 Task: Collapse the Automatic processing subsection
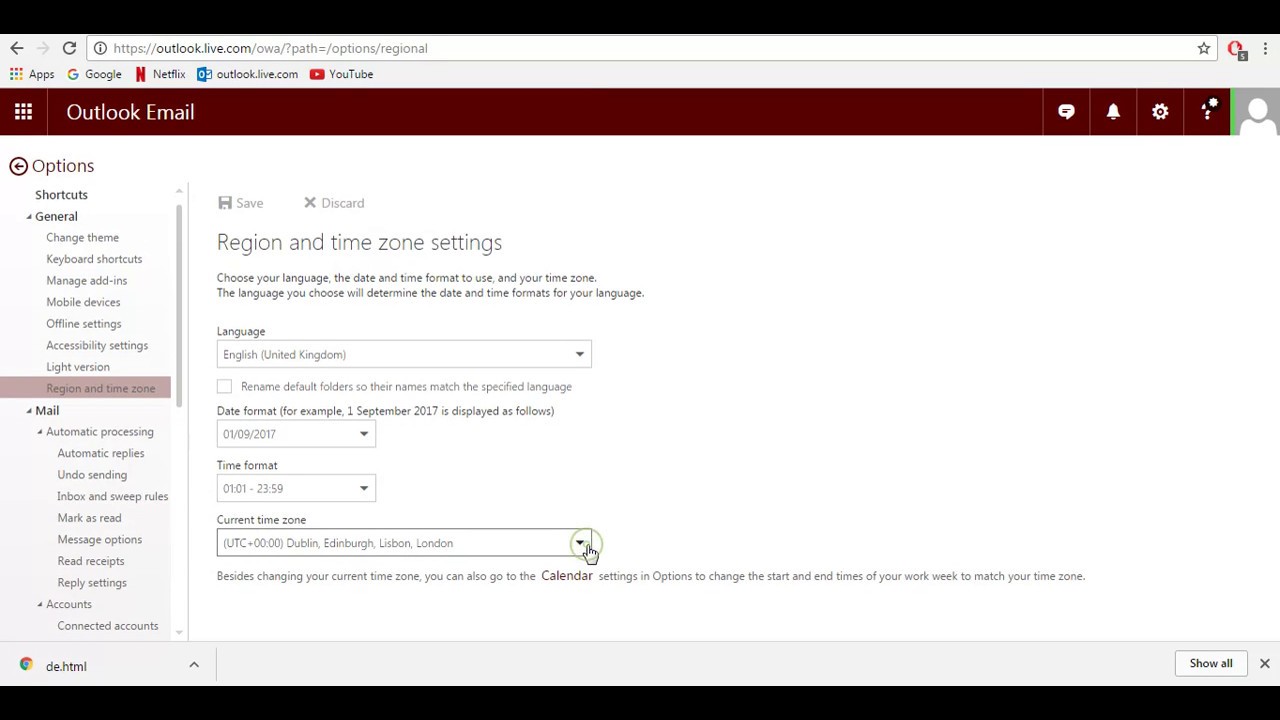click(40, 432)
